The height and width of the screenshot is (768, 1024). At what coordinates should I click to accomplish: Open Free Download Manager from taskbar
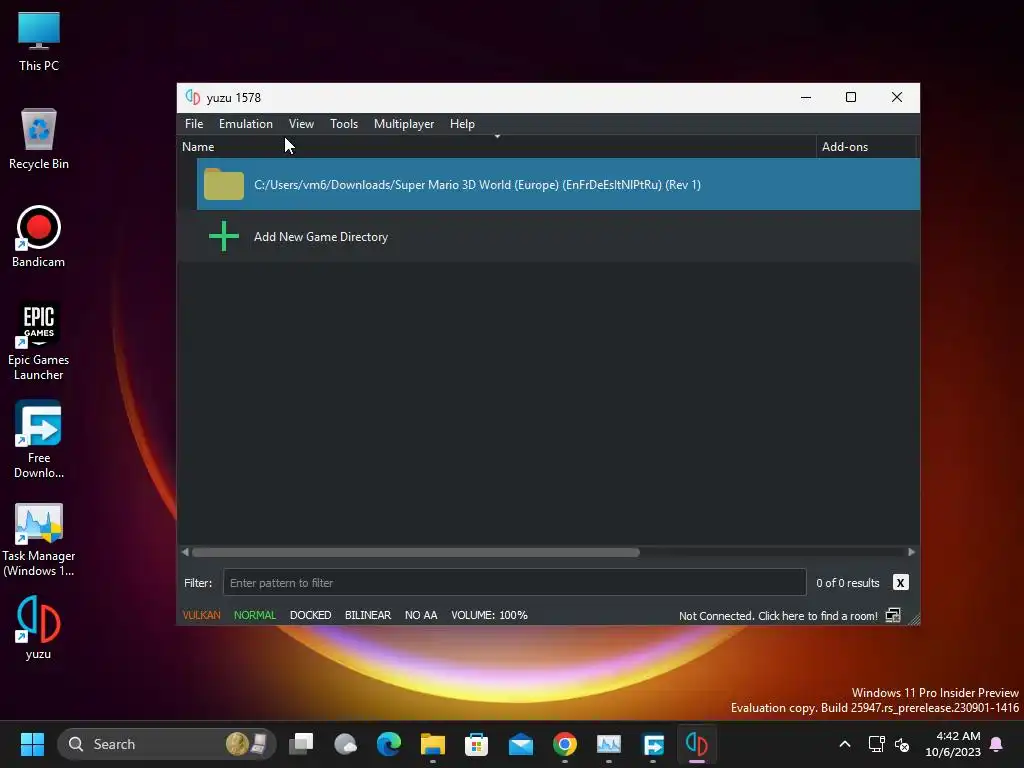pos(653,744)
